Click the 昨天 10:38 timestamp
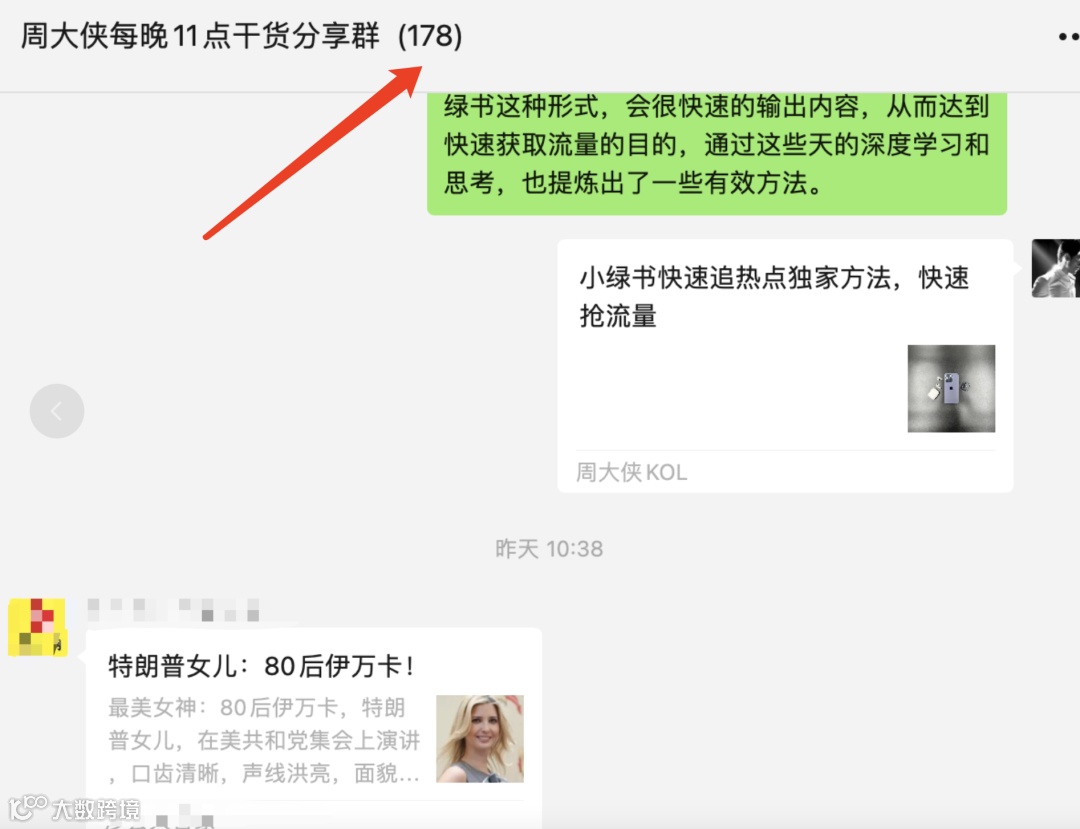 coord(549,549)
